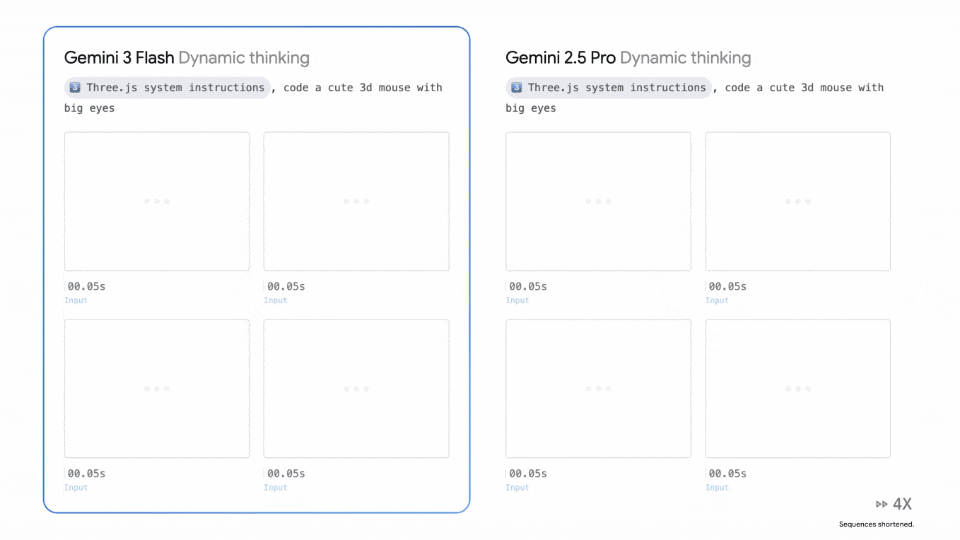Click Input link under Gemini 2.5 Pro's first preview
The width and height of the screenshot is (960, 540).
coord(517,300)
